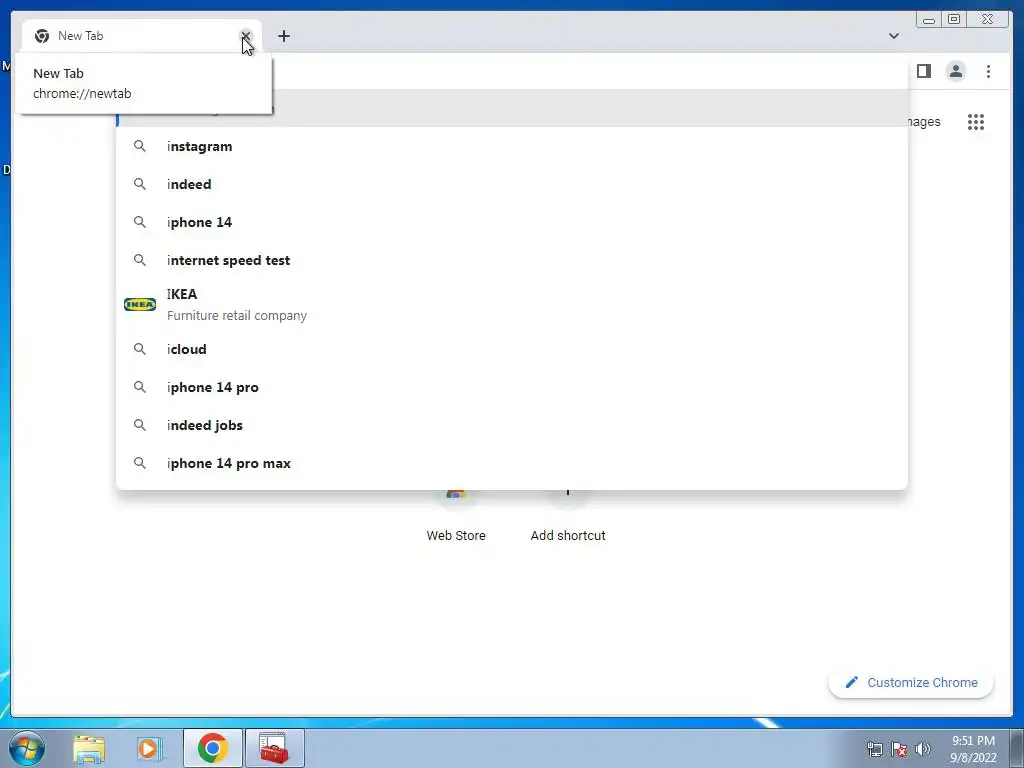Open the tab search chevron
This screenshot has width=1024, height=768.
(893, 36)
